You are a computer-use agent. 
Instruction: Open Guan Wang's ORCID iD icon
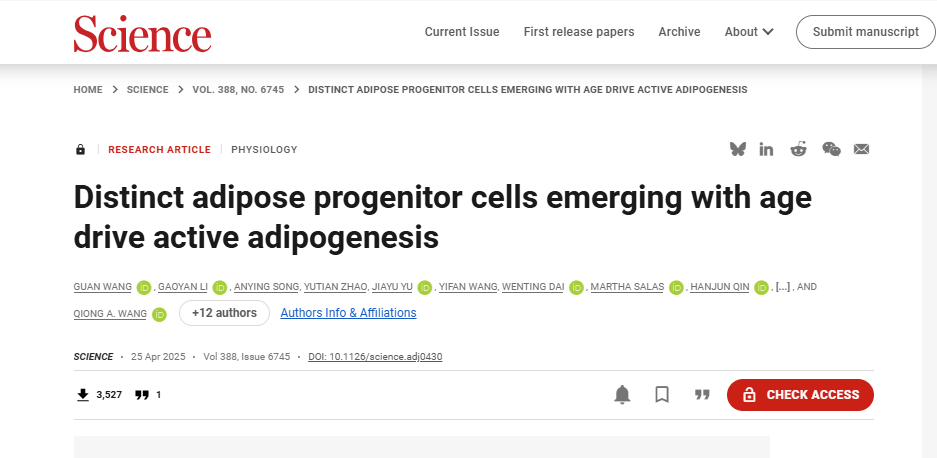[143, 288]
